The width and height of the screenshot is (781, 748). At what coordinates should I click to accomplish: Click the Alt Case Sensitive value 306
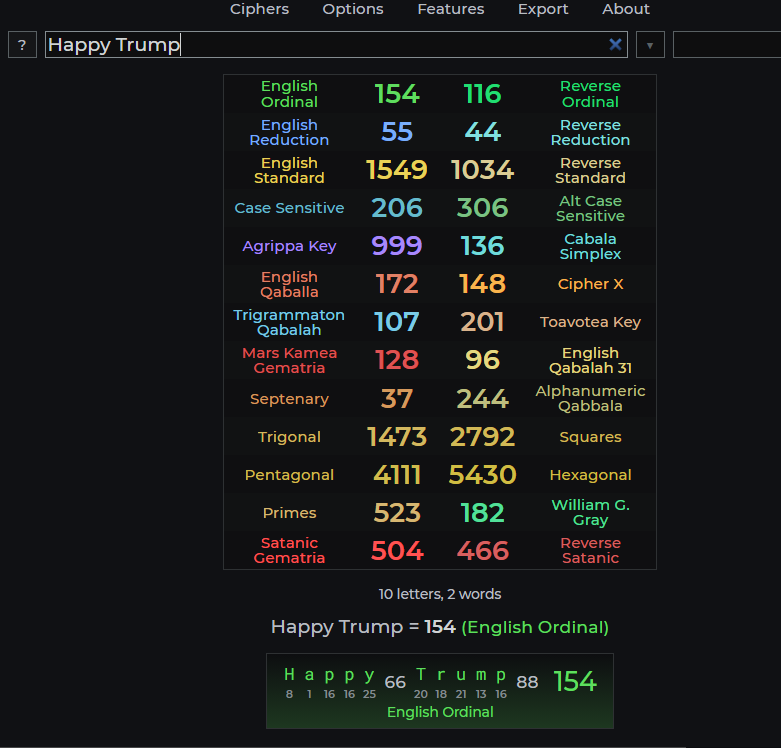click(x=482, y=208)
